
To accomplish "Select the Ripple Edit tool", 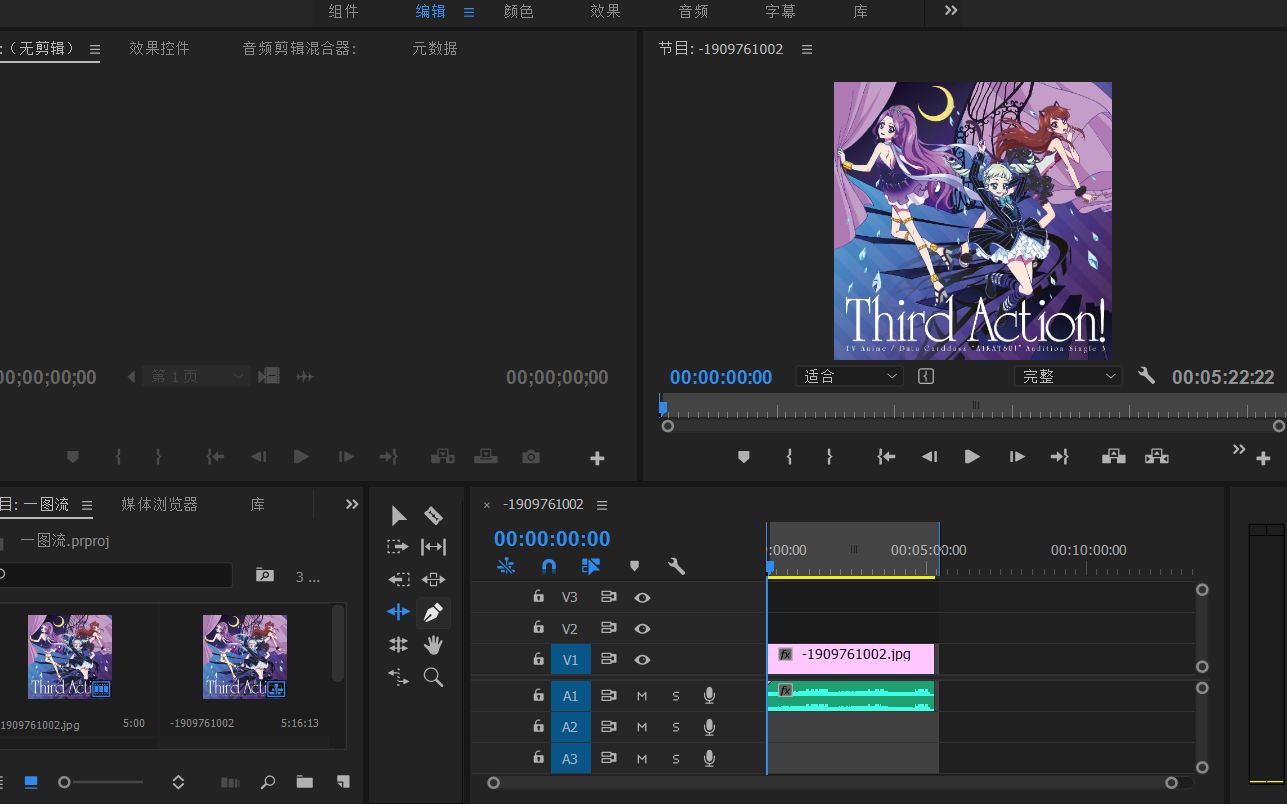I will pyautogui.click(x=399, y=612).
